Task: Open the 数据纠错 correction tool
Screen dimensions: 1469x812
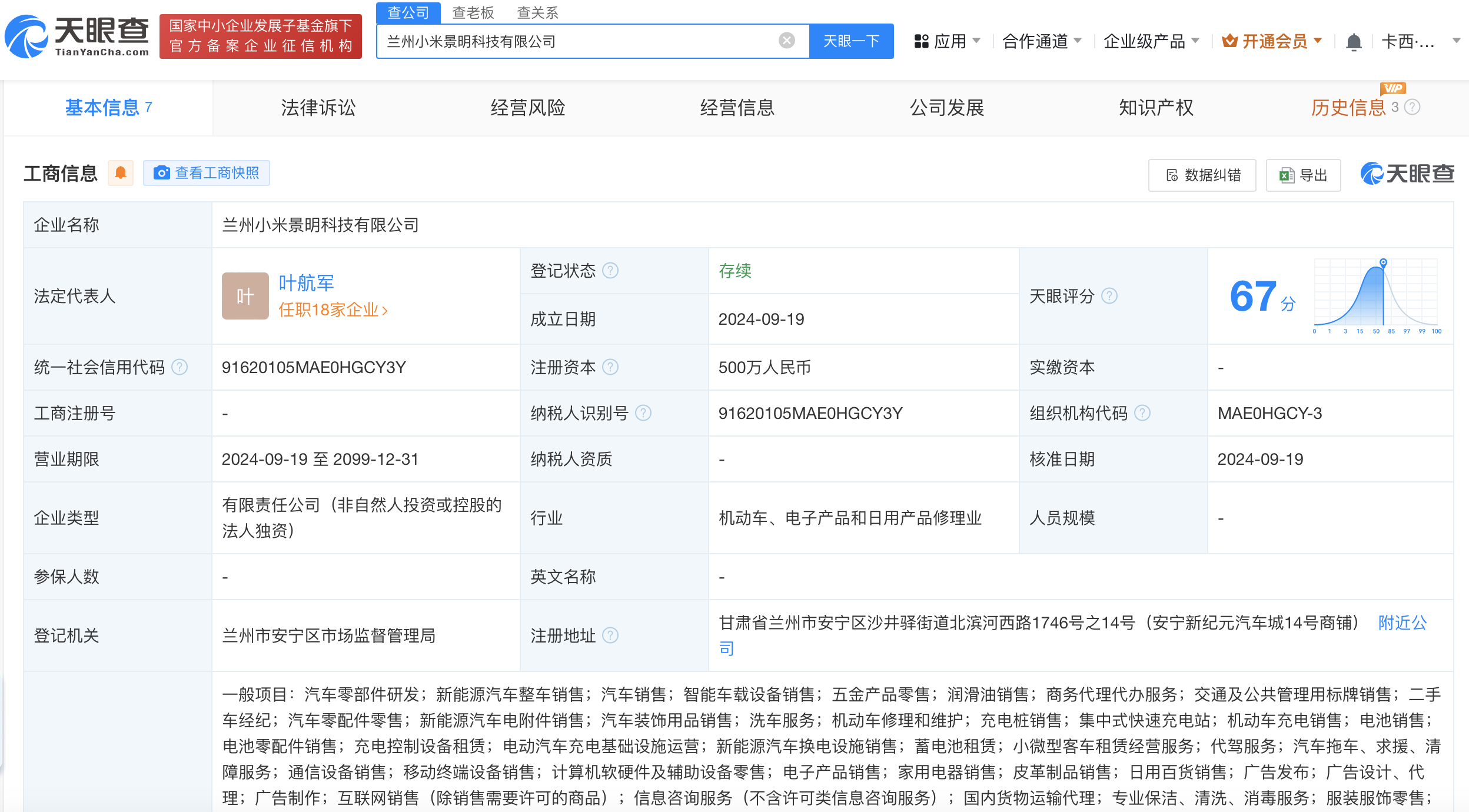Action: (1202, 175)
